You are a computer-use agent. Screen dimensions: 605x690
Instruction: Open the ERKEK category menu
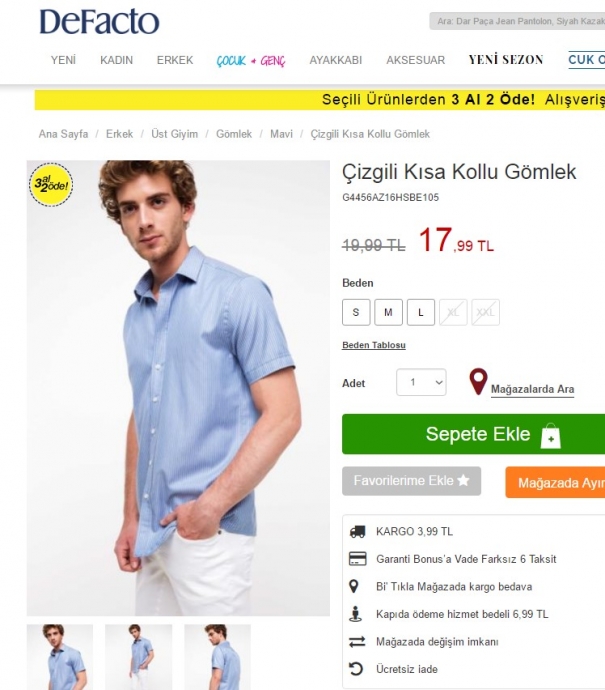point(175,60)
